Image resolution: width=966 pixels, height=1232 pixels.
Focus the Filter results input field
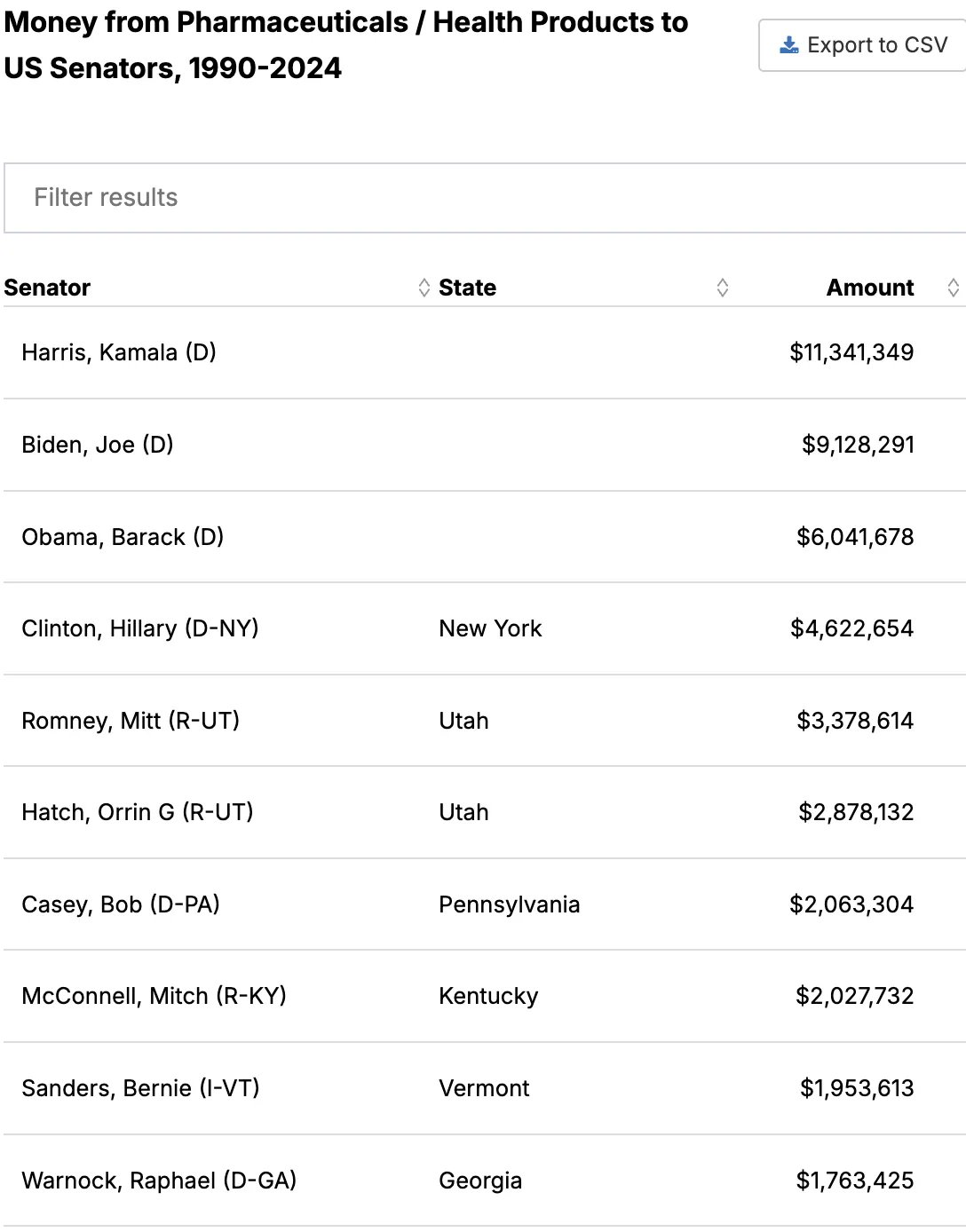click(485, 198)
